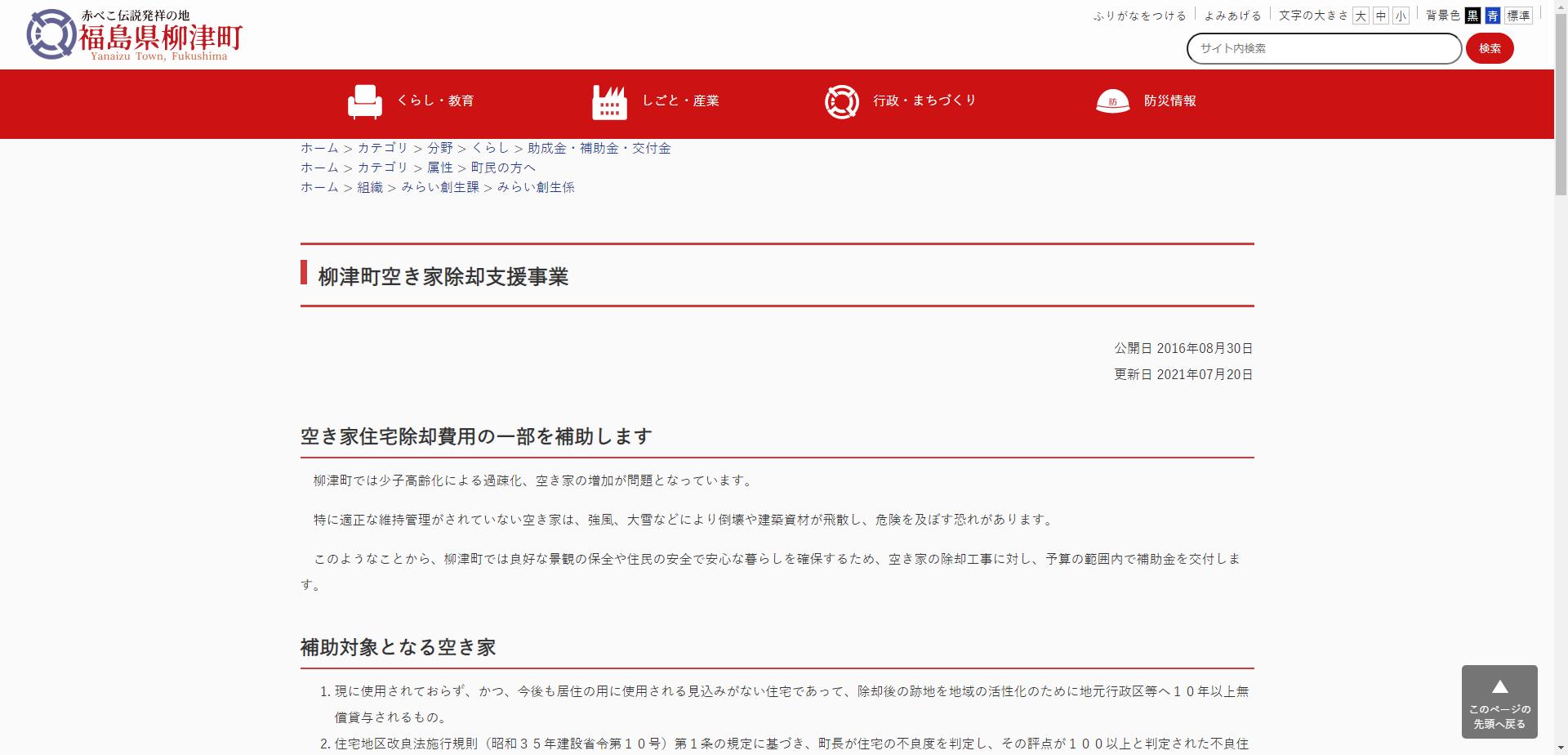Click the circular emblem icon for 行政・まちづくり
The width and height of the screenshot is (1568, 755).
841,102
